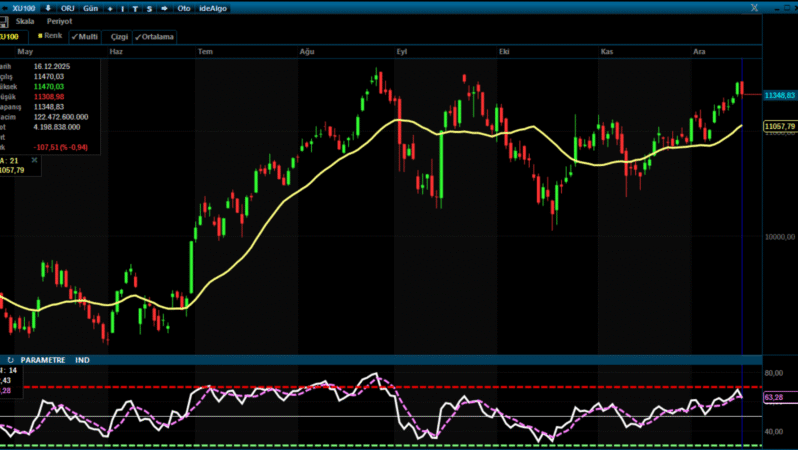This screenshot has height=450, width=798.
Task: Click the down arrow icon beside XU100
Action: [x=49, y=7]
